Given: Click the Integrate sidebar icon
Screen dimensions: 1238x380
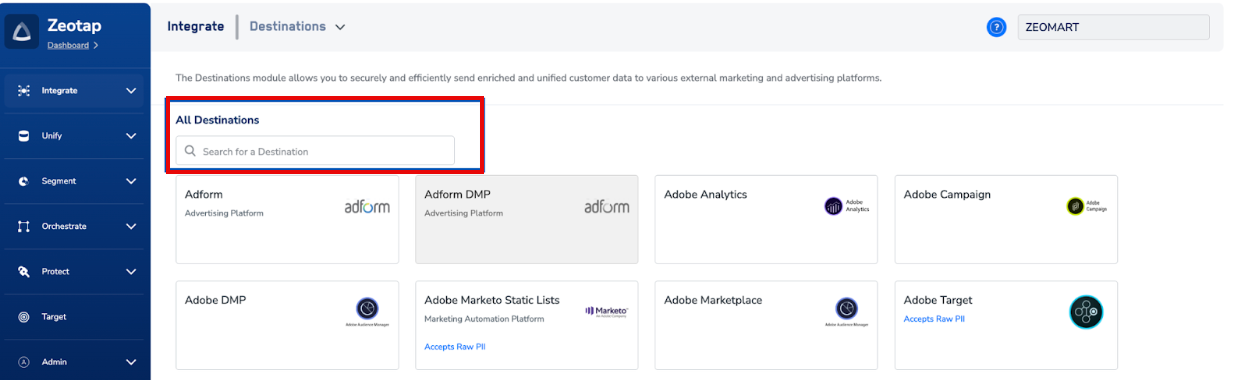Looking at the screenshot, I should pos(24,91).
